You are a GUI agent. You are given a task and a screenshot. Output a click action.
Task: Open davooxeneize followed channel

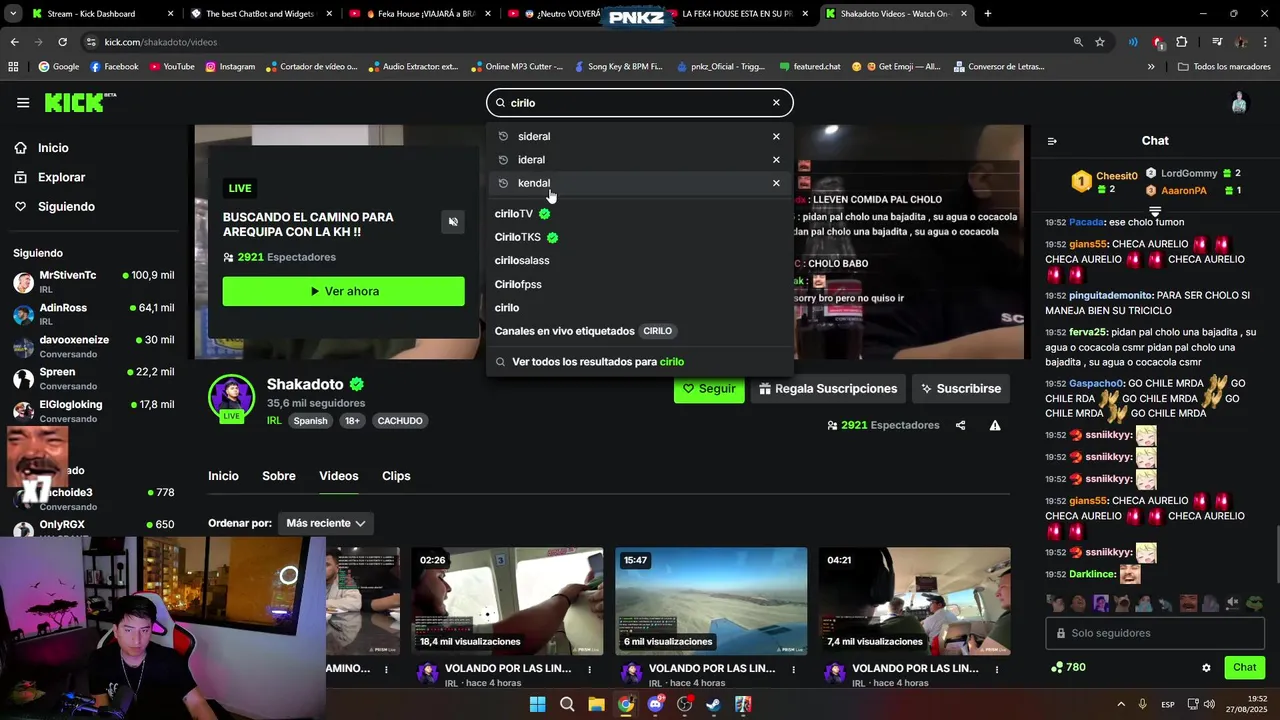pos(93,346)
